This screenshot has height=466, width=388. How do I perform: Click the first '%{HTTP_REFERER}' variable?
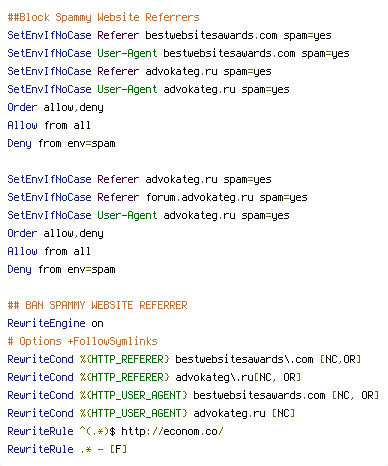[x=124, y=359]
